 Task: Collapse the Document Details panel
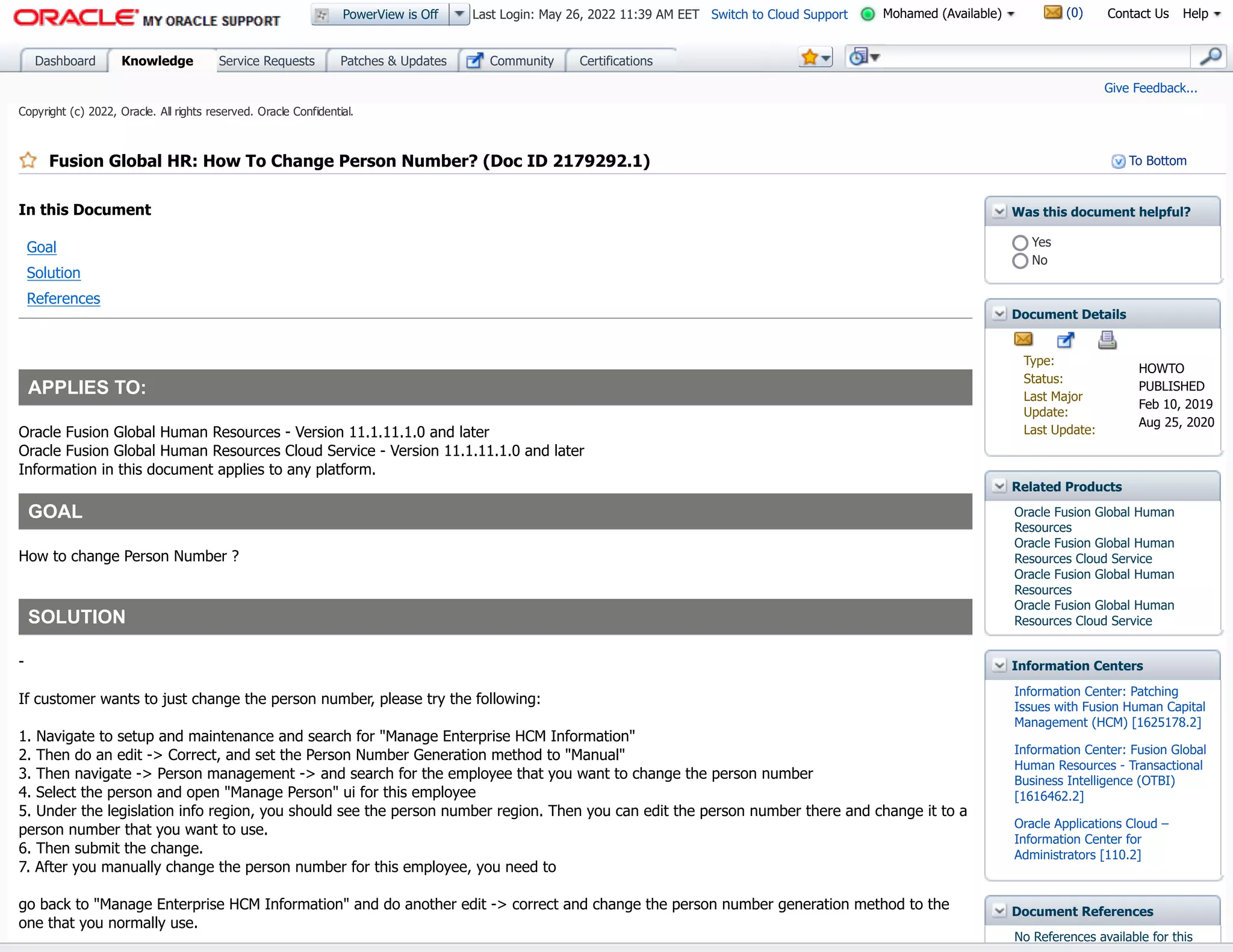point(999,314)
